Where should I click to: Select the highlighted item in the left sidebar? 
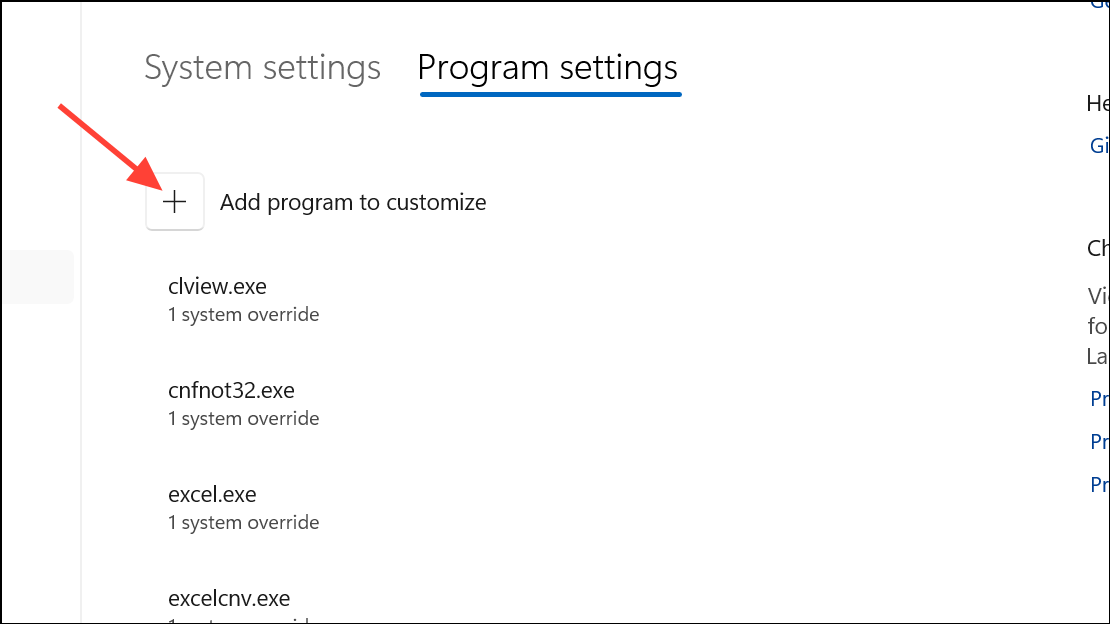pyautogui.click(x=37, y=277)
